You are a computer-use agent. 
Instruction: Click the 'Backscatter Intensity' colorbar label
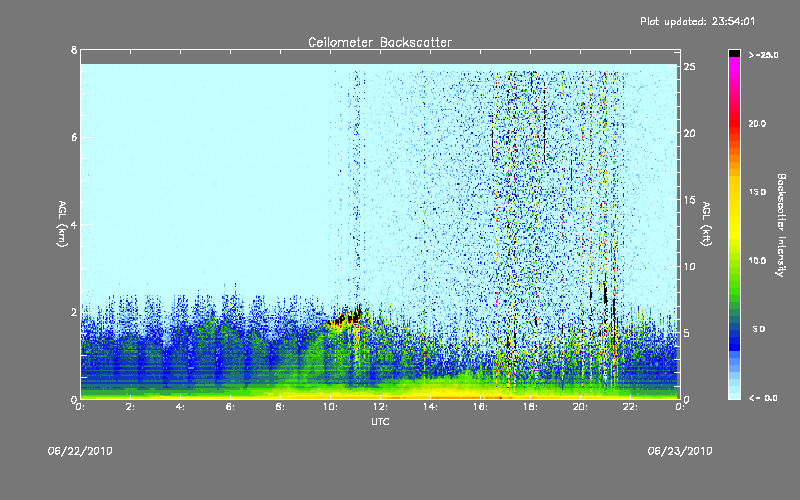click(x=781, y=225)
